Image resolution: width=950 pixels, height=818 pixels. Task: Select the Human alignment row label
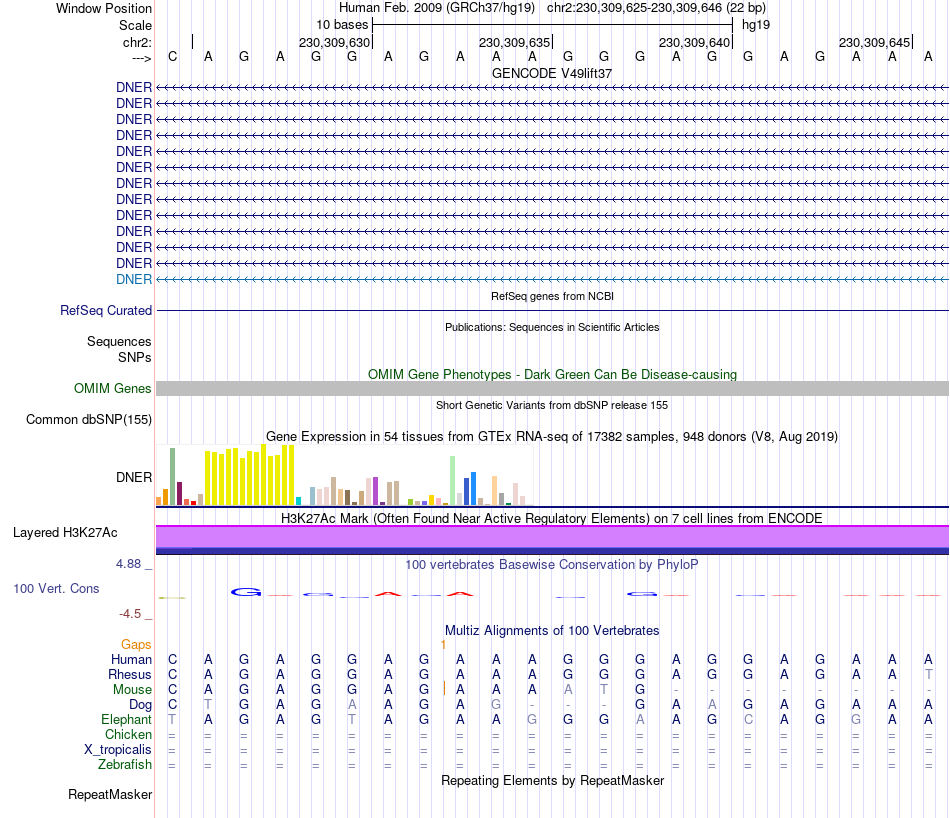[x=131, y=659]
